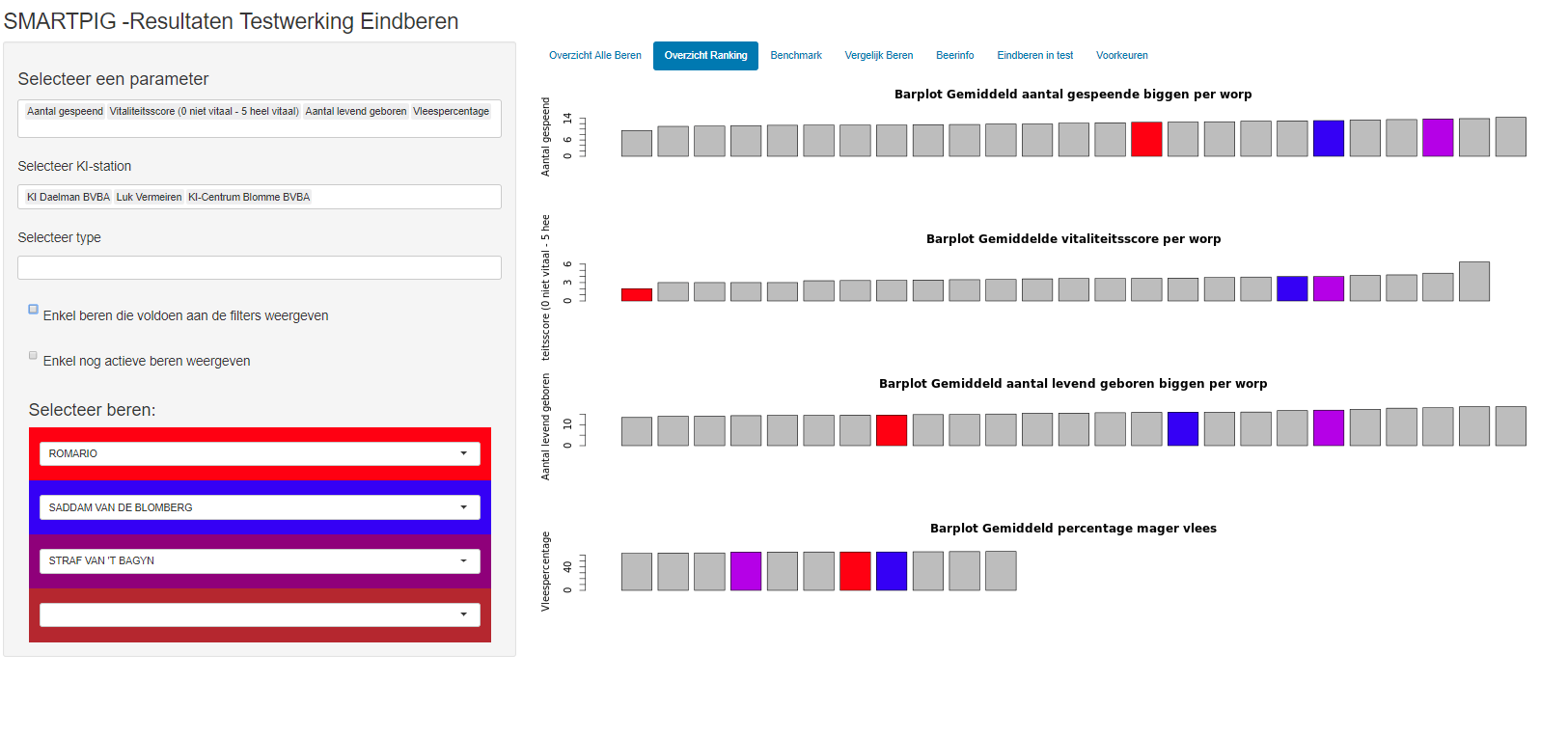Click blue bar in levend geboren barplot
1568x736 pixels.
(x=1182, y=428)
